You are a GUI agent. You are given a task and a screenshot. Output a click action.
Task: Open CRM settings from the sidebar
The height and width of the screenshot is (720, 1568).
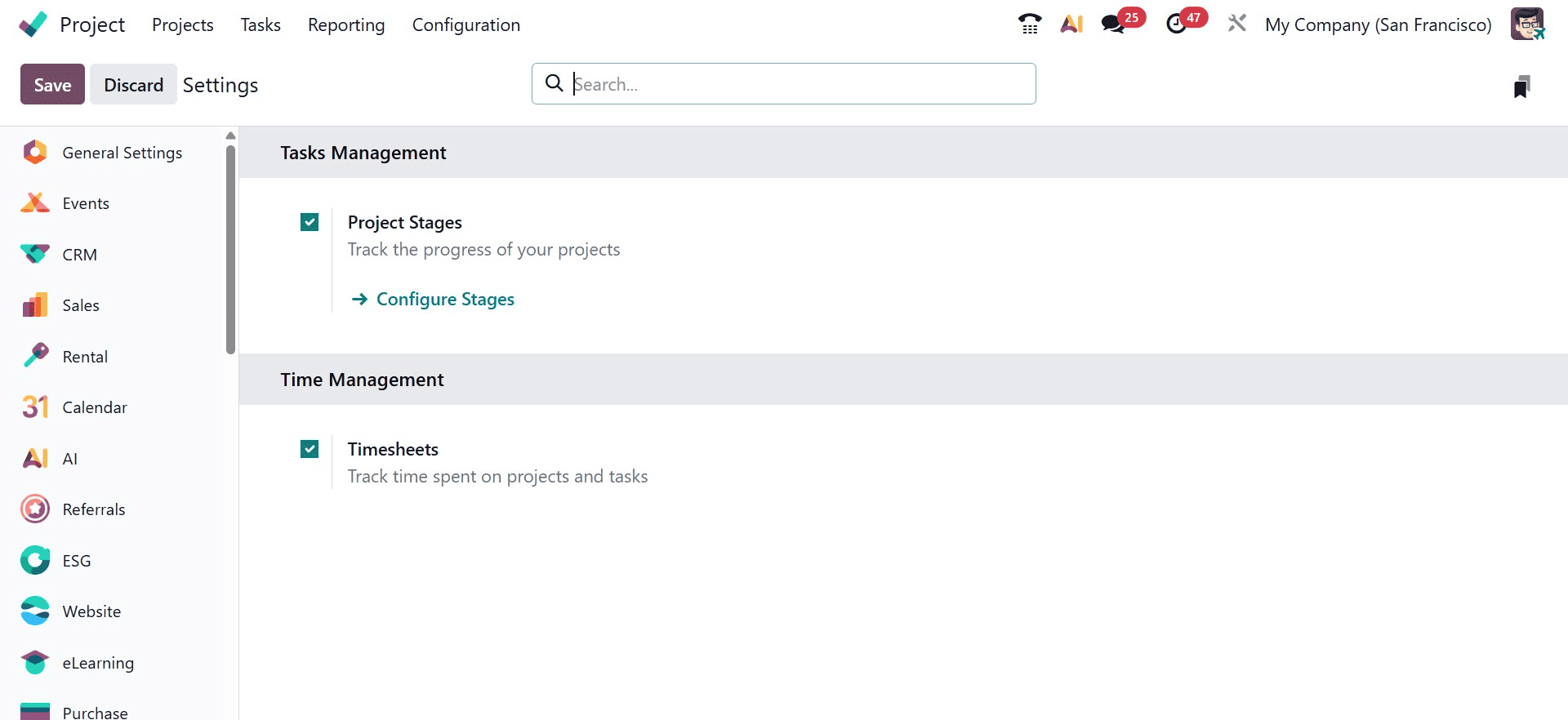click(79, 254)
